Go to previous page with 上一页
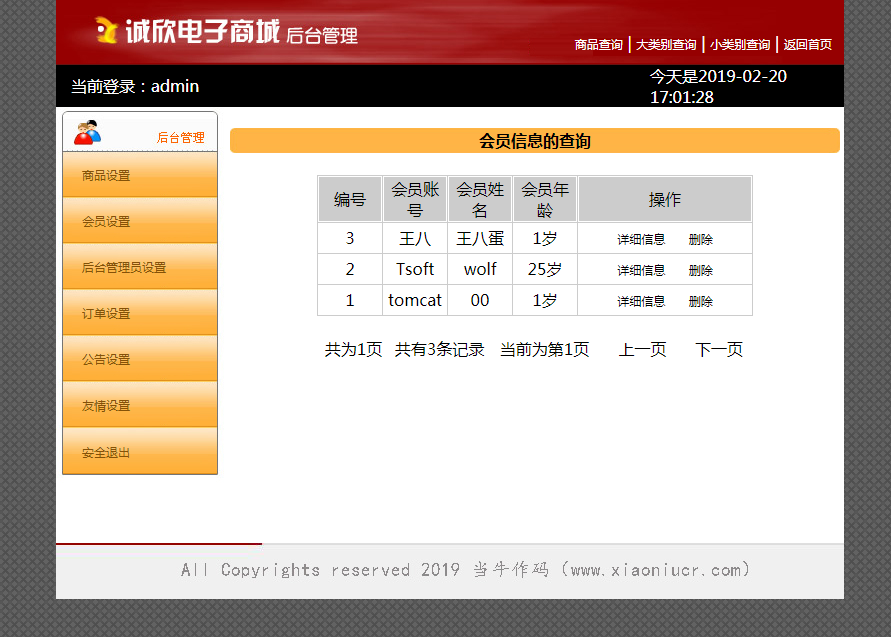The width and height of the screenshot is (891, 637). 642,349
